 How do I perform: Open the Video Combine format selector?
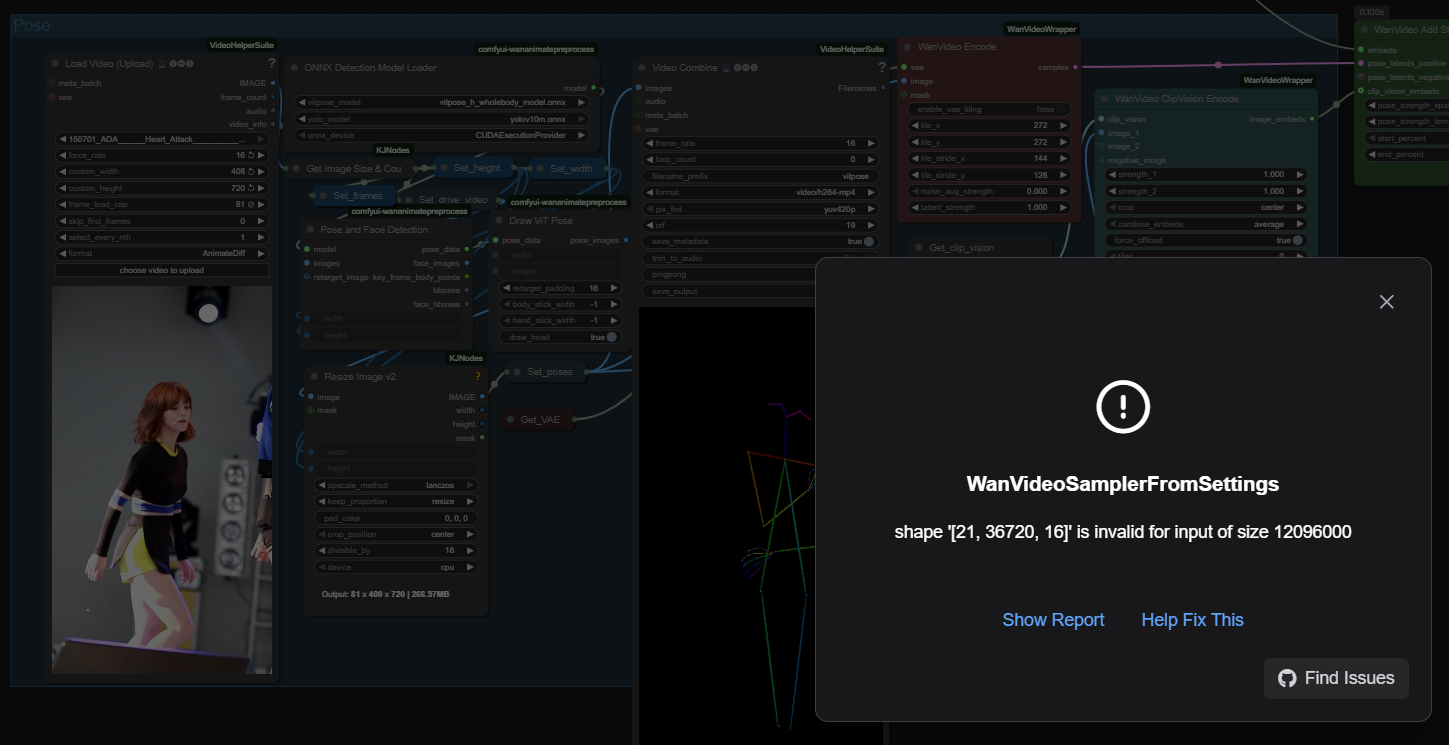[759, 192]
